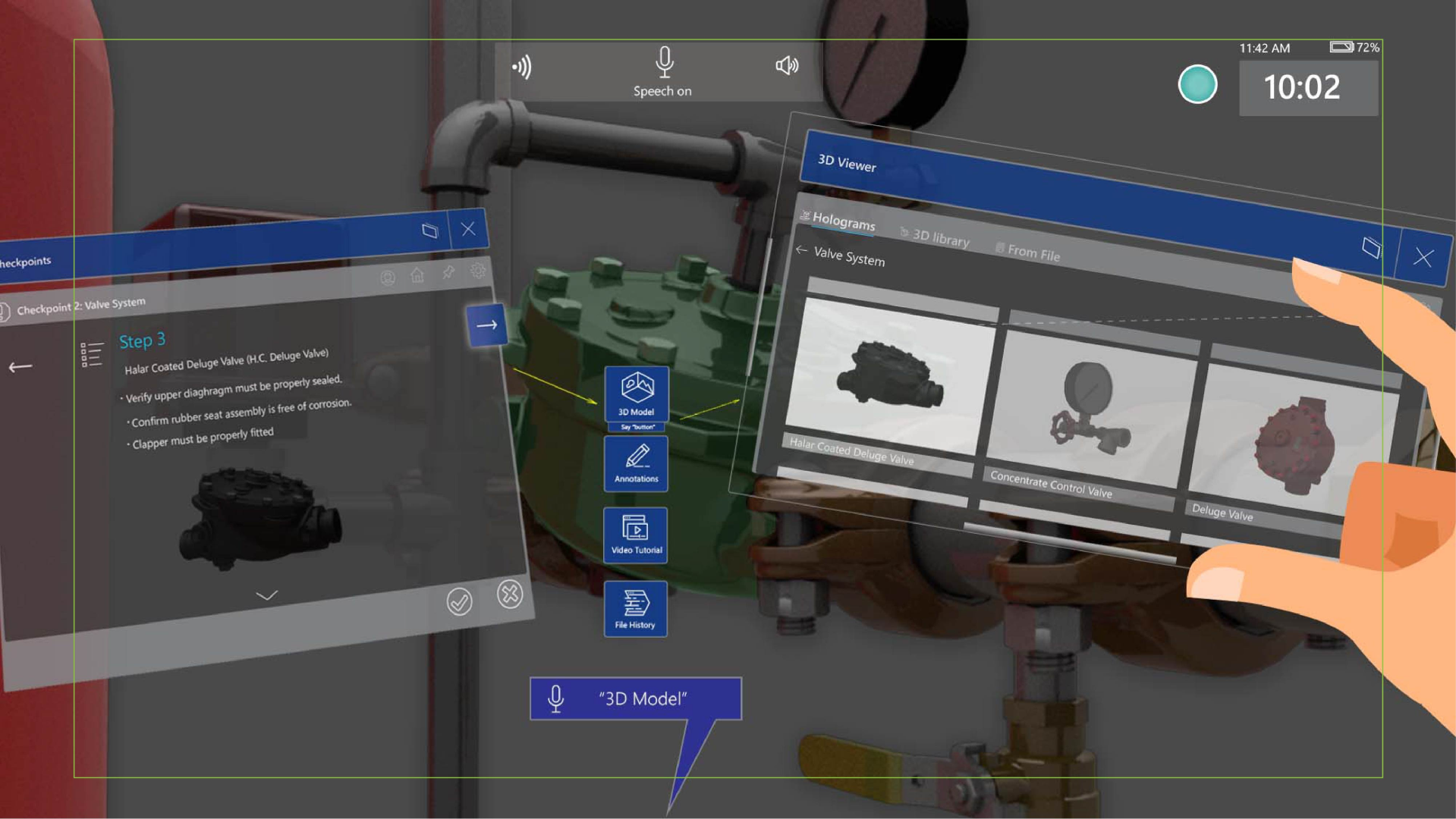Open settings gear in Checkpoints panel
Image resolution: width=1456 pixels, height=819 pixels.
tap(478, 270)
